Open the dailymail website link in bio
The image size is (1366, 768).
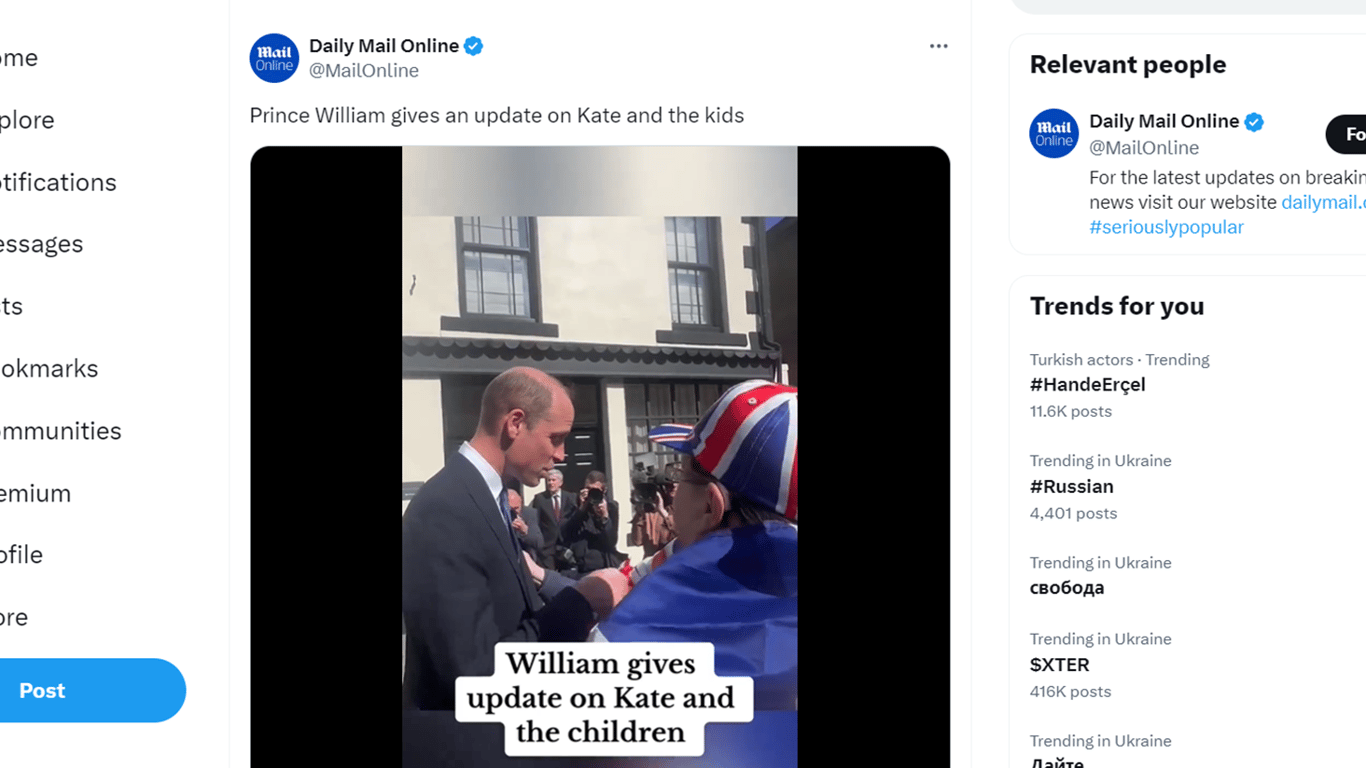pyautogui.click(x=1322, y=202)
